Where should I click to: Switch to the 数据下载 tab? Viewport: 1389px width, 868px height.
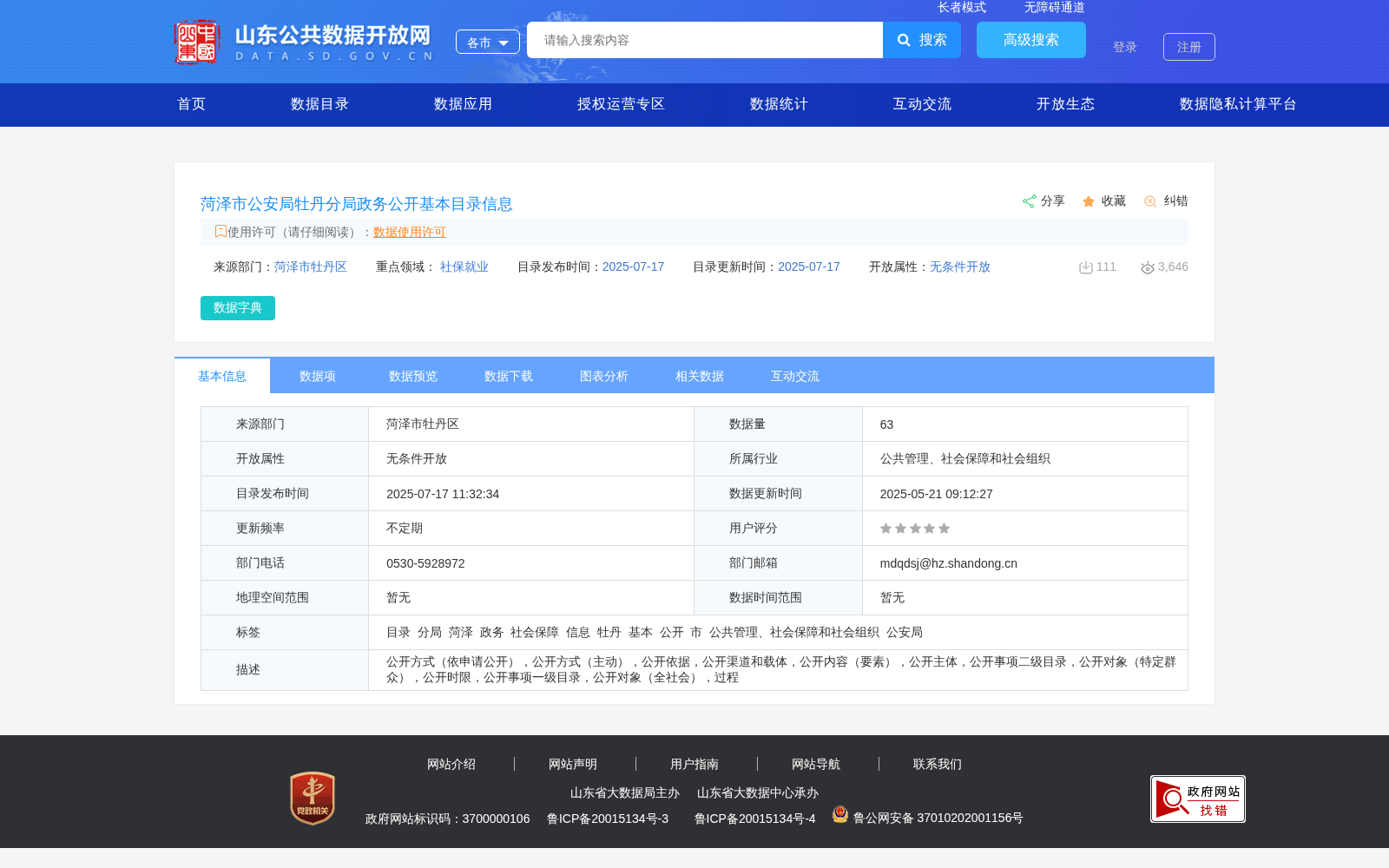[x=509, y=376]
